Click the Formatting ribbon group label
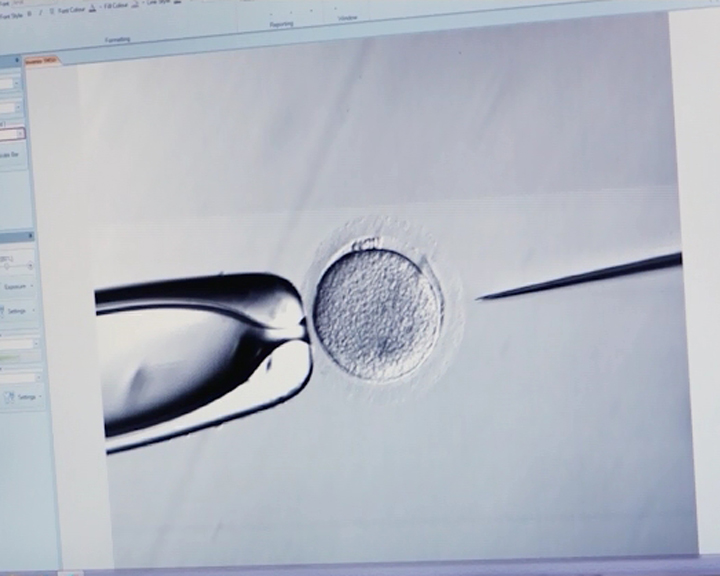 pos(118,40)
